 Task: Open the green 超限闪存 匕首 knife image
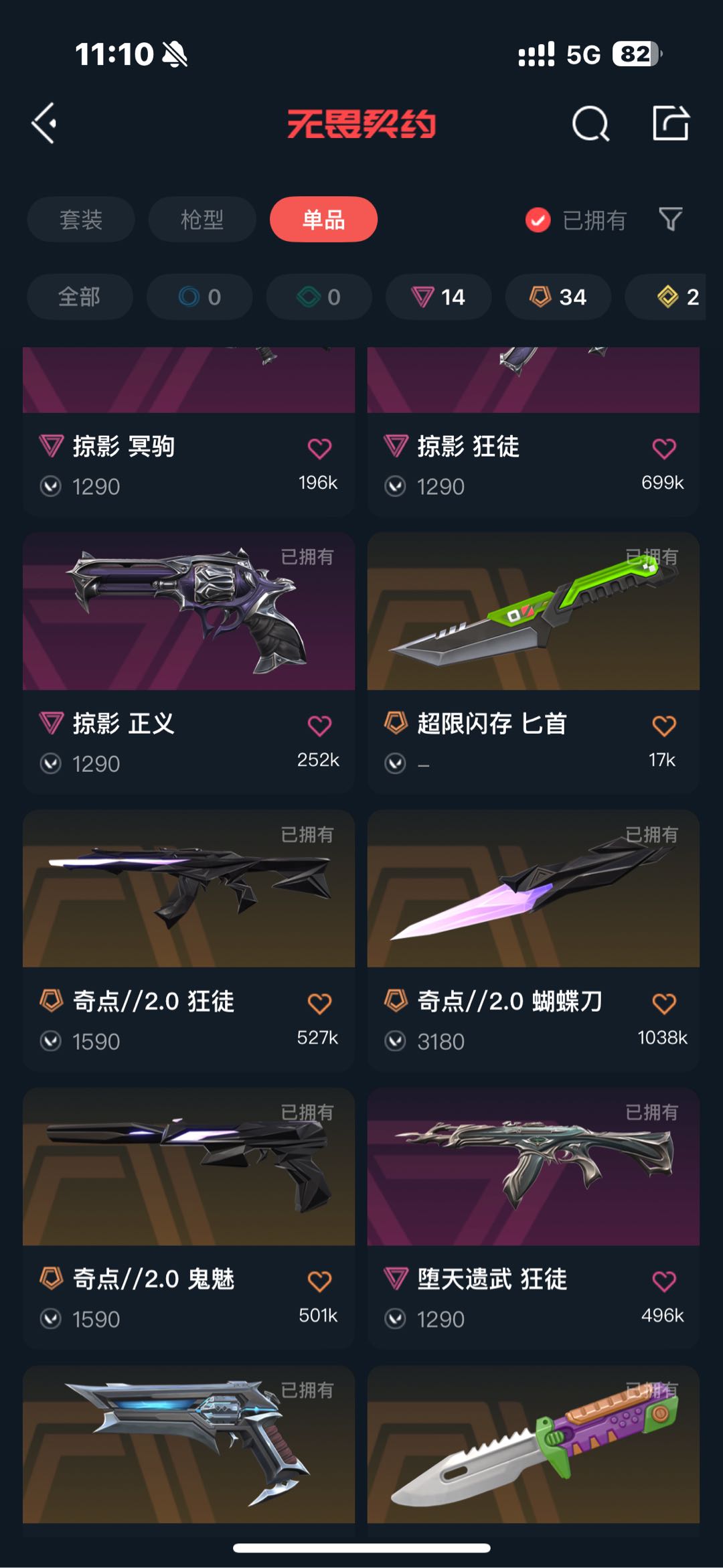tap(534, 611)
